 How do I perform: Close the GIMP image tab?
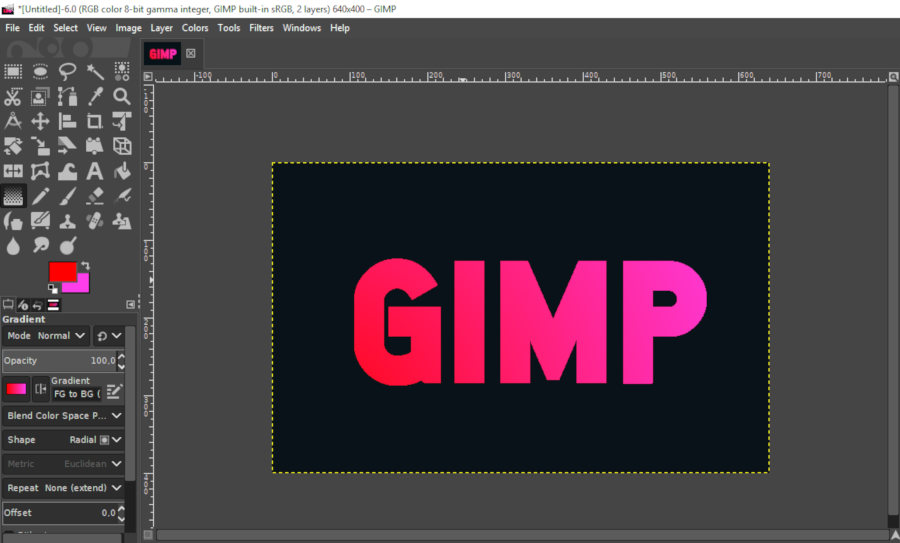[191, 53]
